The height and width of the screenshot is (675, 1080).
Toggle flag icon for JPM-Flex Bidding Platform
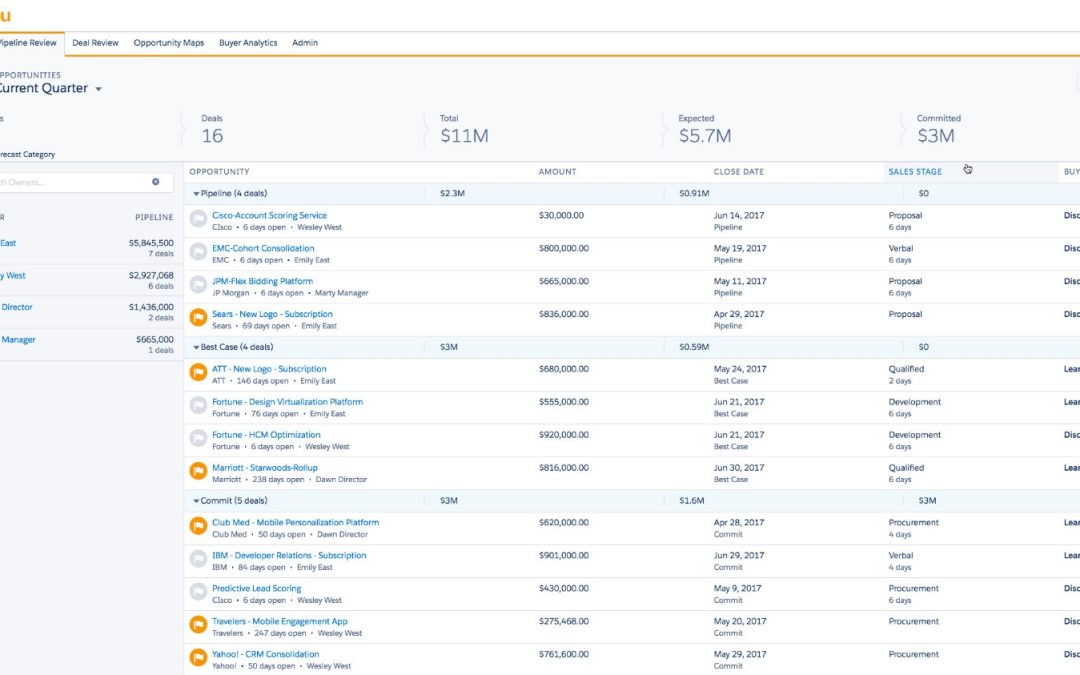pyautogui.click(x=198, y=284)
